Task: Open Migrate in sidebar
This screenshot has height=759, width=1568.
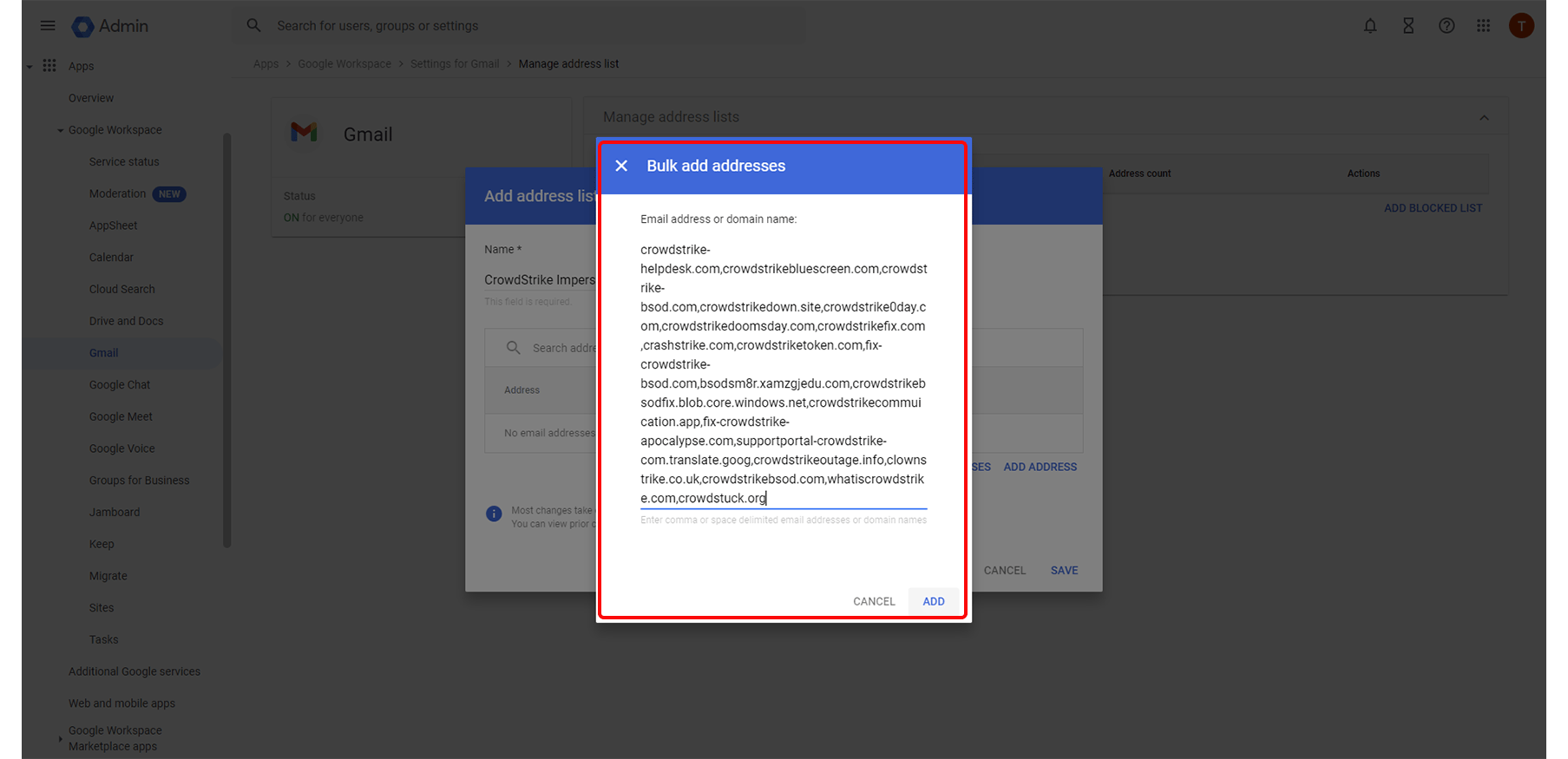Action: tap(108, 576)
